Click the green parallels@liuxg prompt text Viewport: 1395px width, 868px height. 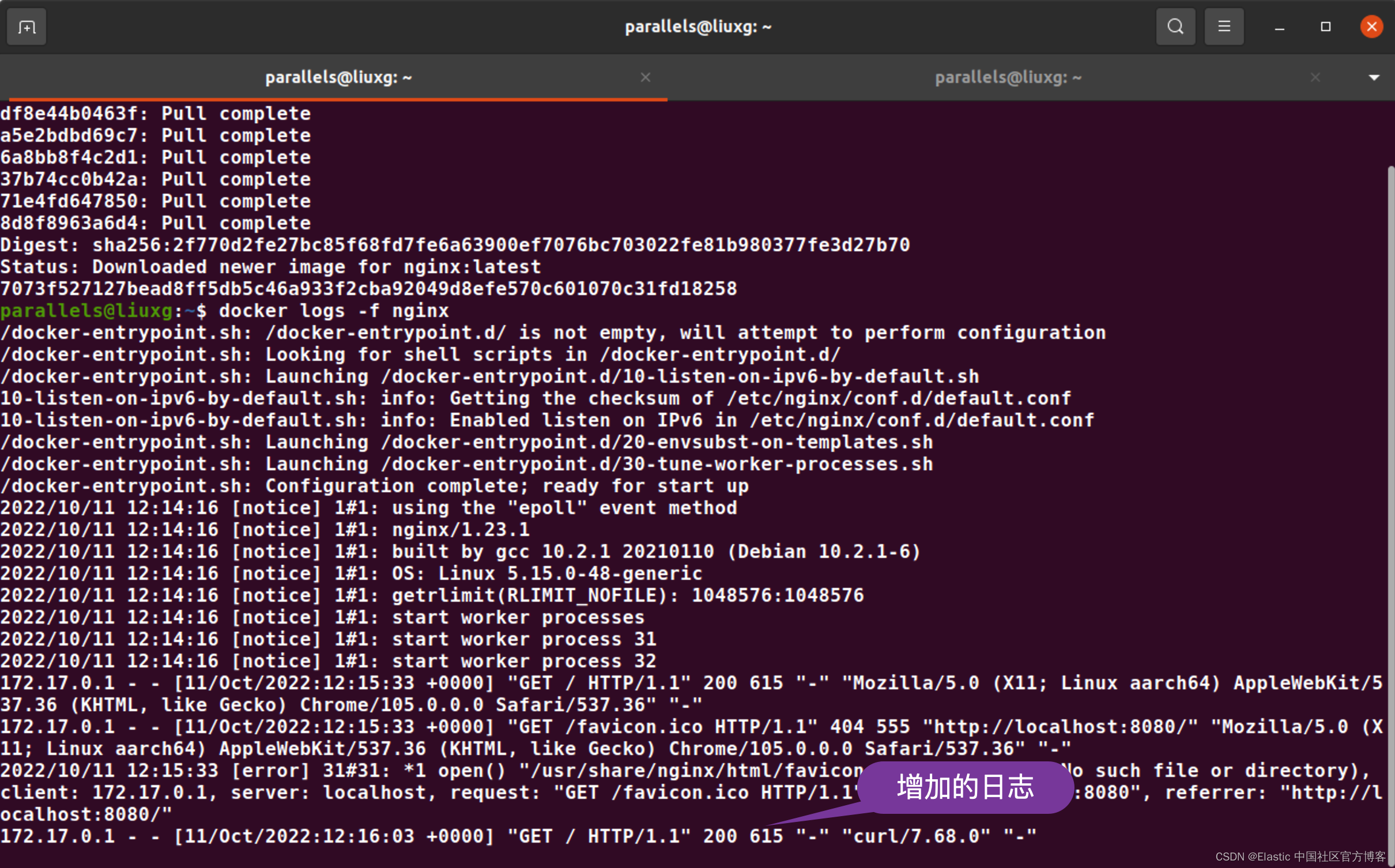pos(86,310)
